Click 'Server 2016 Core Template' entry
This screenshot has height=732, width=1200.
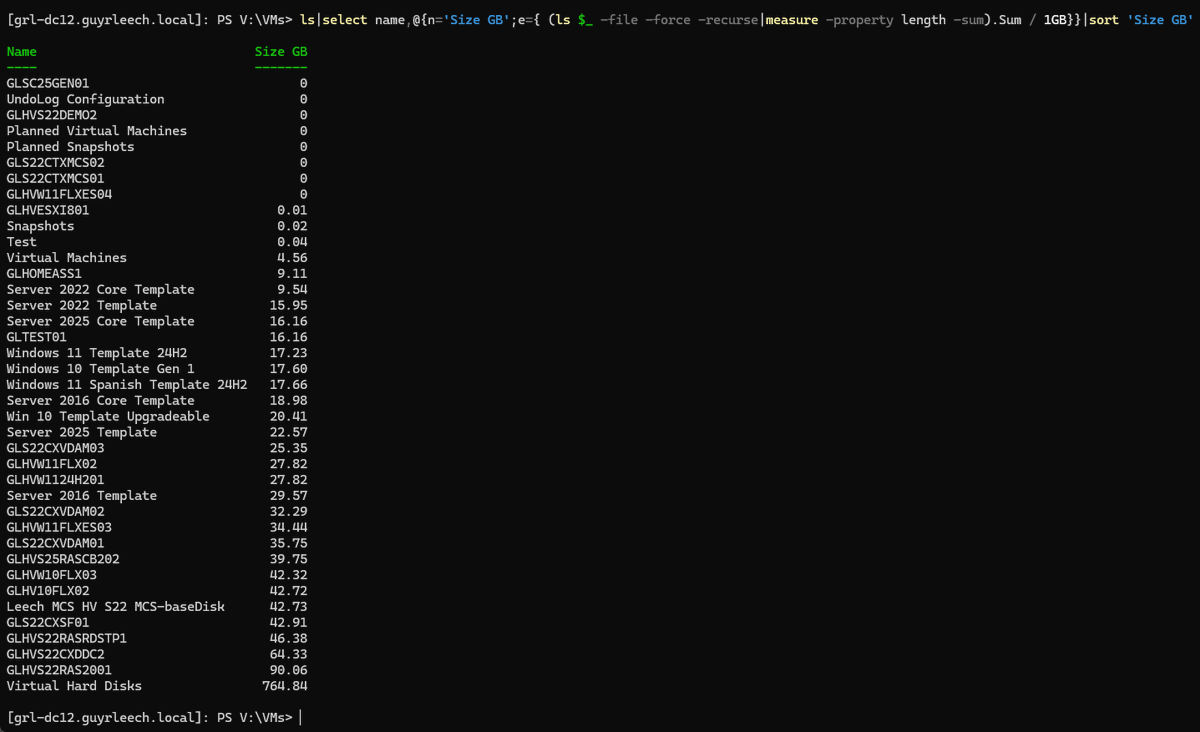pos(100,401)
